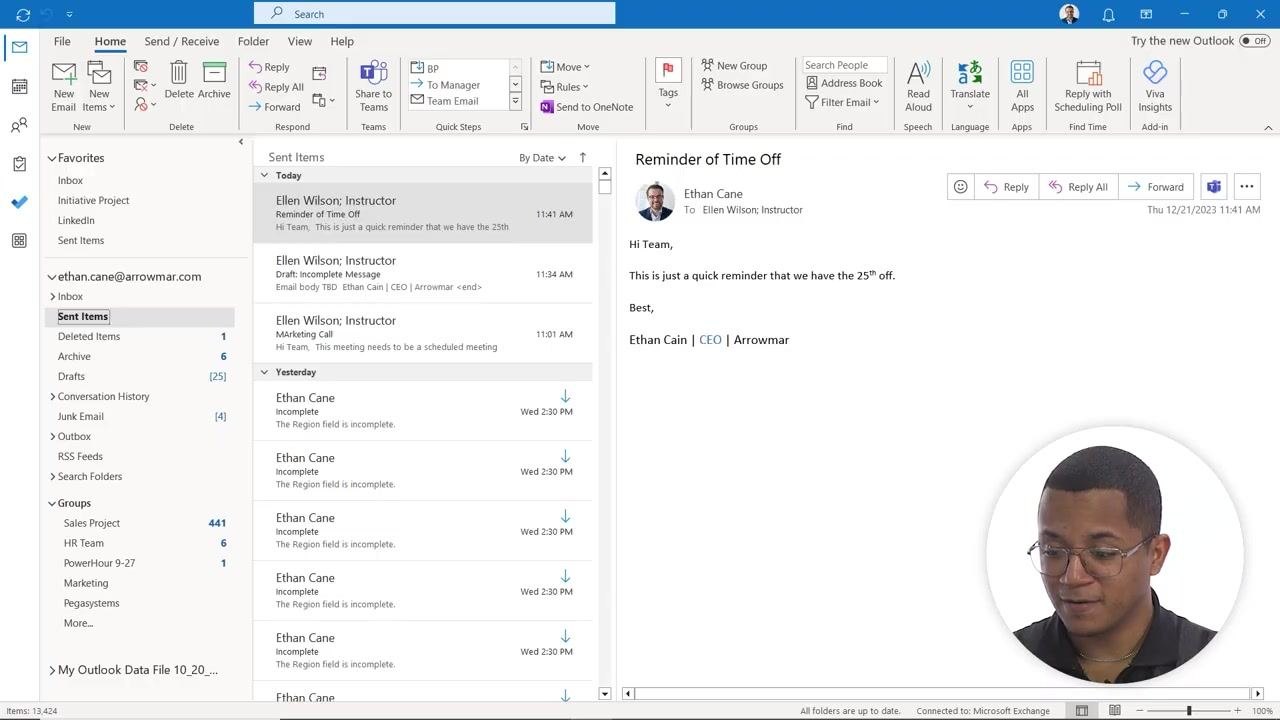Open Viva Insights add-in
1280x720 pixels.
click(1155, 87)
